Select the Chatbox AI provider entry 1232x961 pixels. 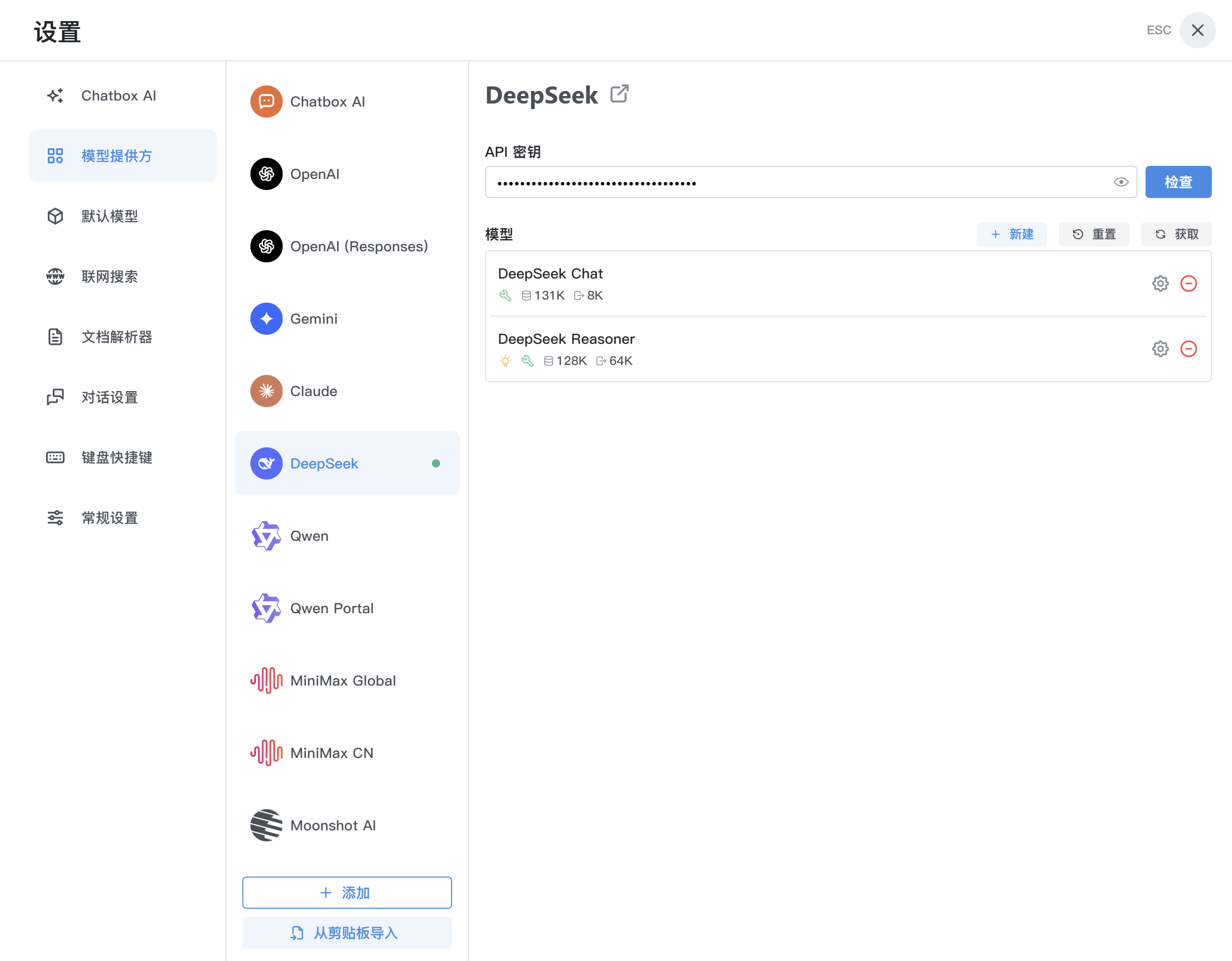tap(347, 102)
